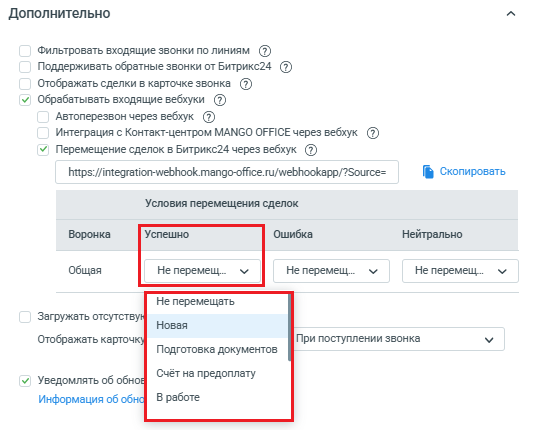534x430 pixels.
Task: Click the dropdown list scrollbar
Action: [x=289, y=327]
